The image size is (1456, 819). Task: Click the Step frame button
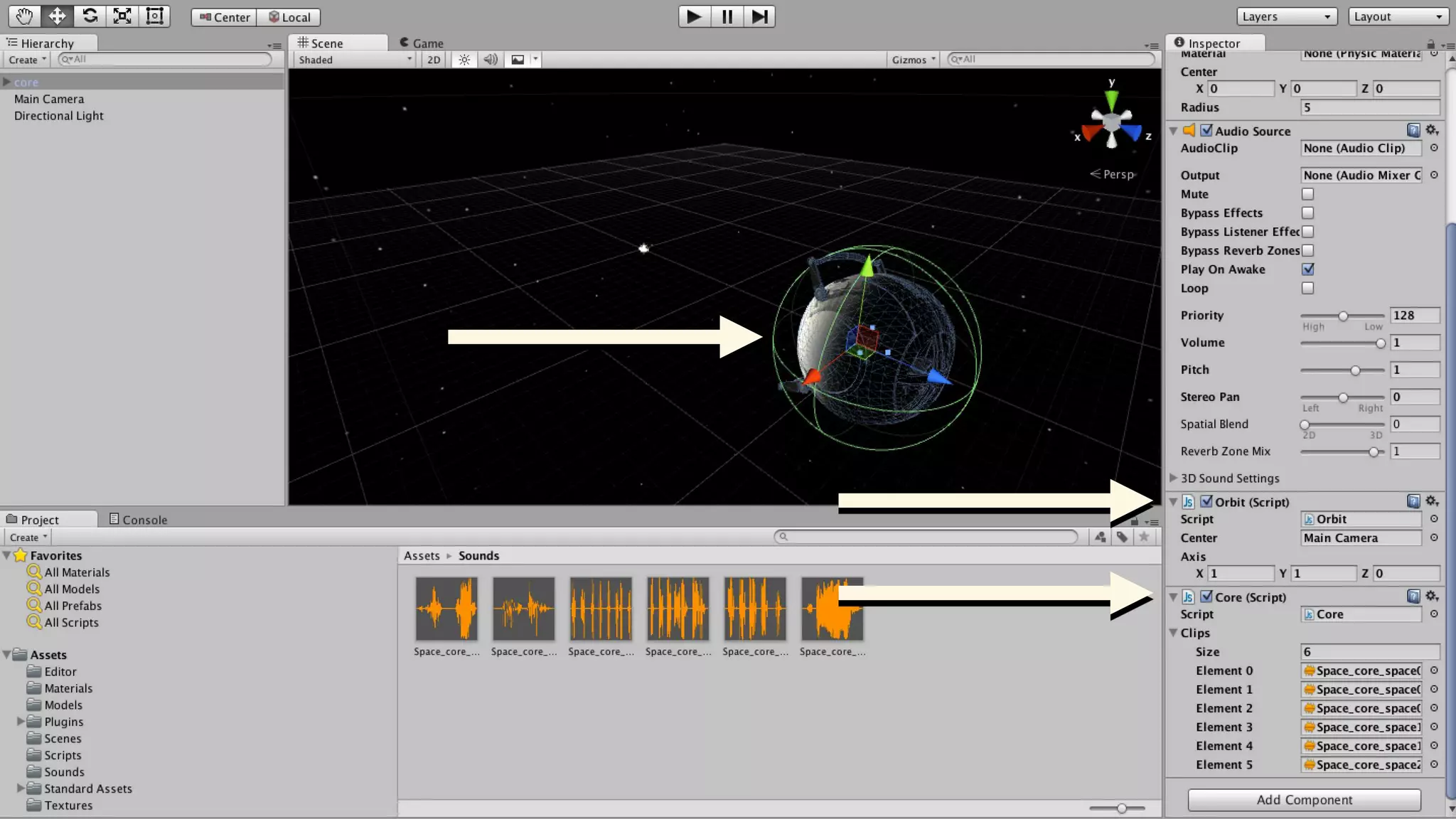[x=759, y=16]
